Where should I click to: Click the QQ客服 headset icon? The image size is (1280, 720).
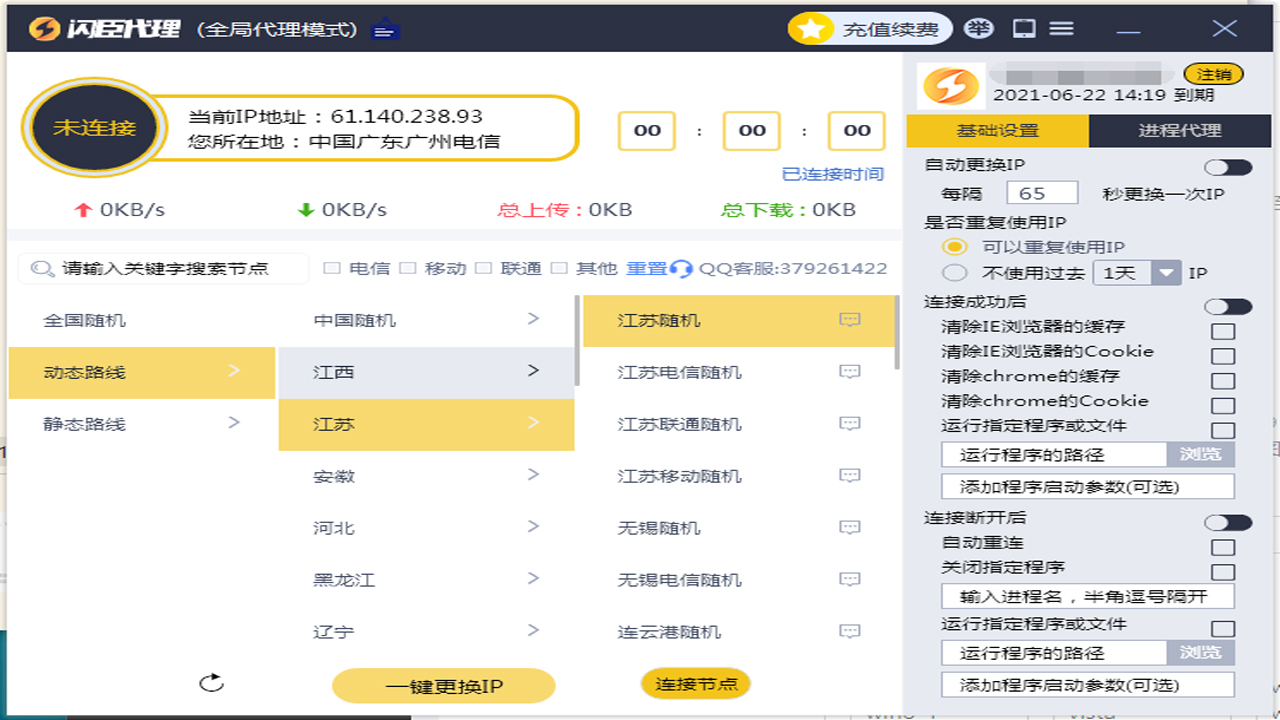(x=682, y=268)
